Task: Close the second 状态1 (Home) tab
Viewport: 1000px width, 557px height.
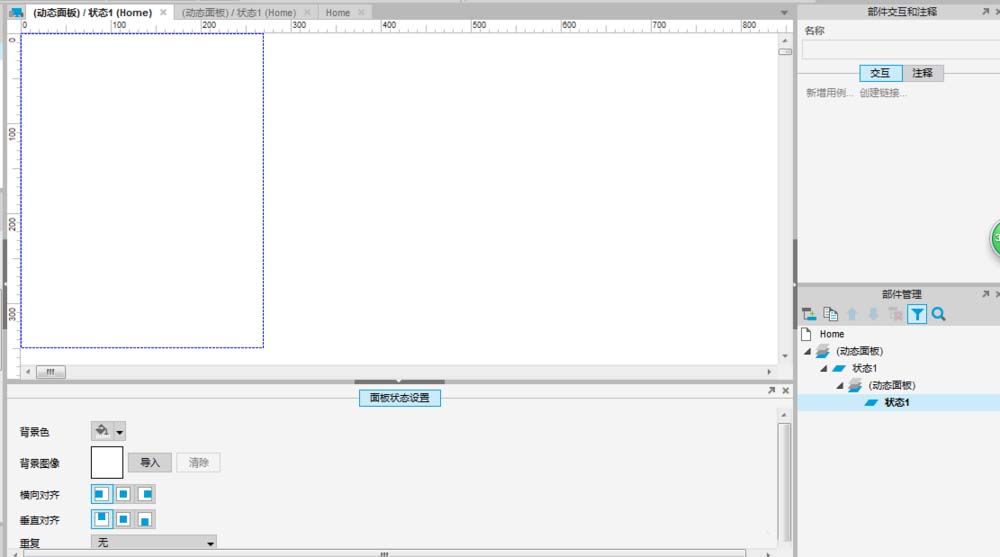Action: click(307, 12)
